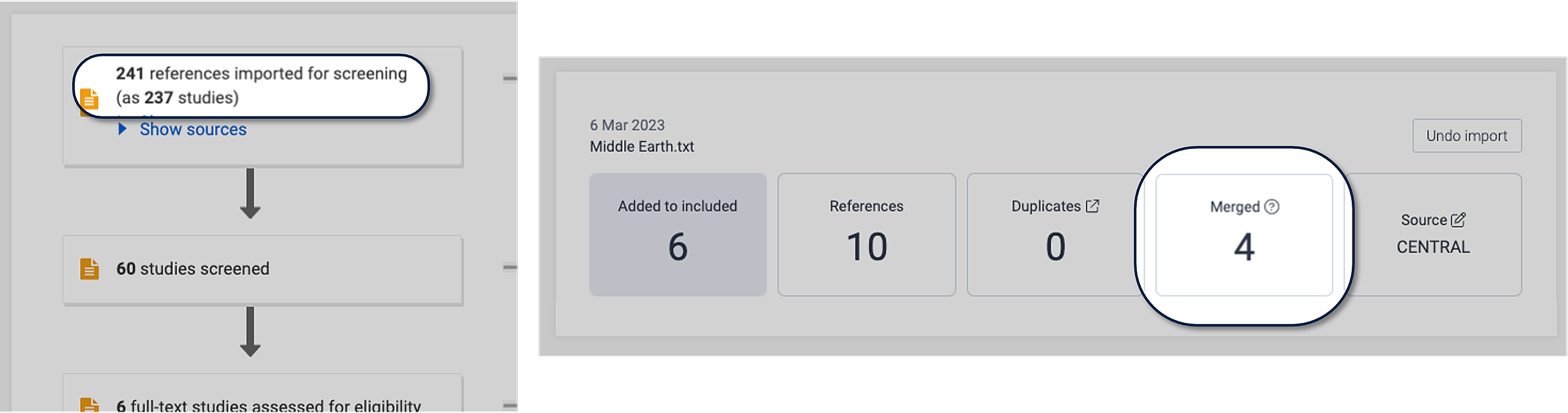This screenshot has width=1568, height=413.
Task: Click the edit pencil icon next to Source
Action: tap(1458, 219)
